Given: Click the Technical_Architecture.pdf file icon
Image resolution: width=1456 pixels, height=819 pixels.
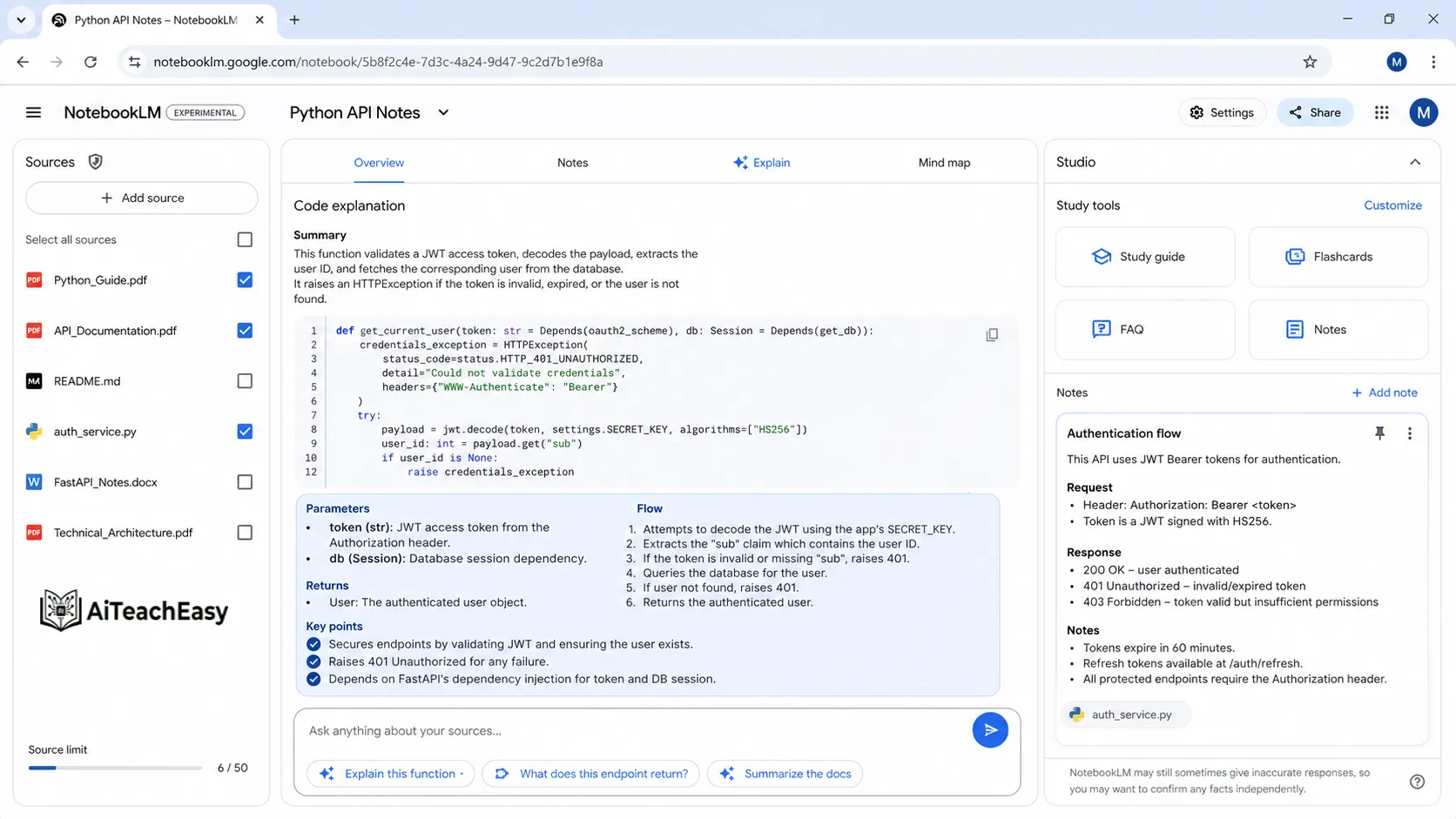Looking at the screenshot, I should [34, 533].
